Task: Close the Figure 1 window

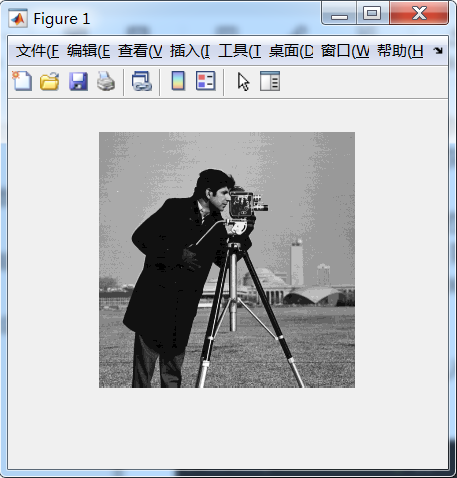Action: pyautogui.click(x=419, y=13)
